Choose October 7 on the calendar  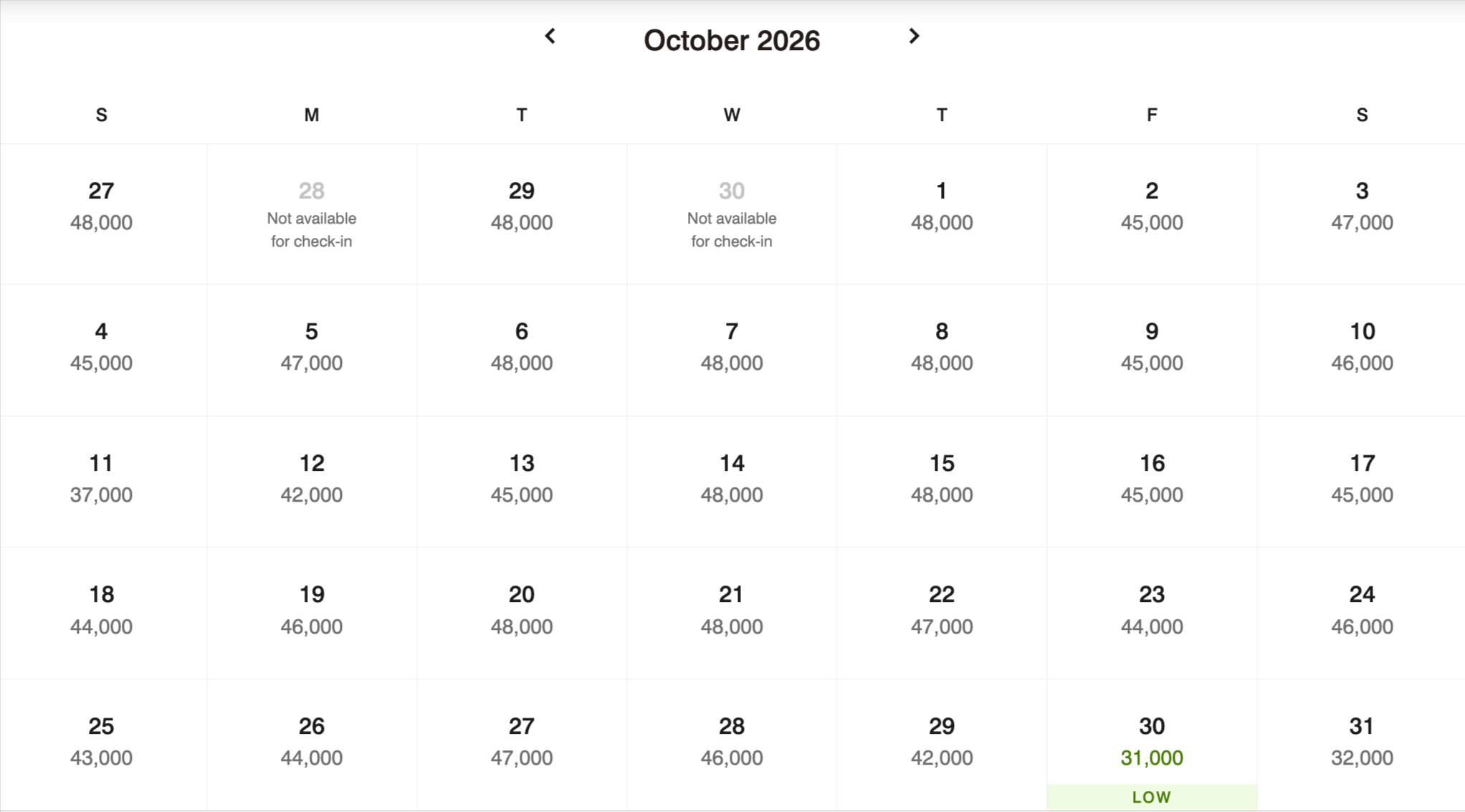731,346
